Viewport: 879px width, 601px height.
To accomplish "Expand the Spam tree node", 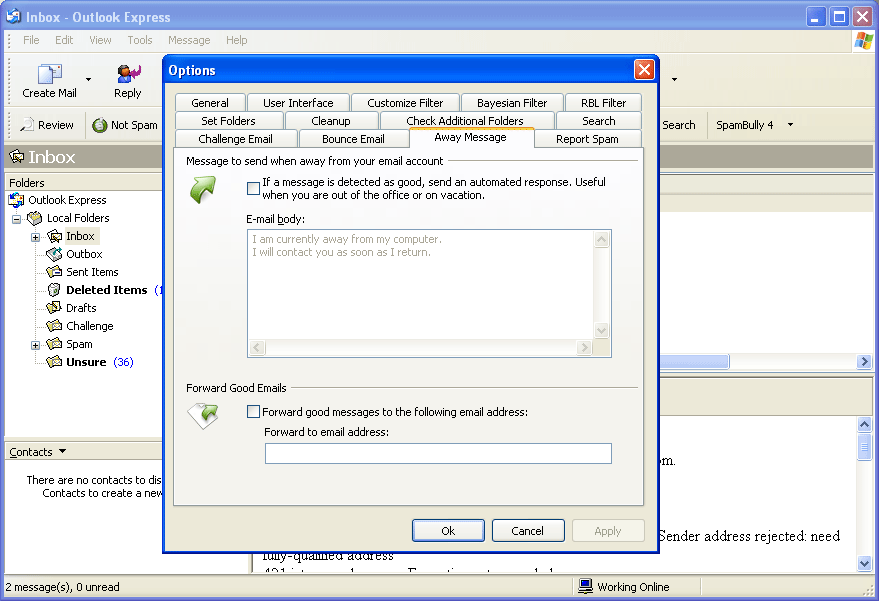I will tap(35, 345).
